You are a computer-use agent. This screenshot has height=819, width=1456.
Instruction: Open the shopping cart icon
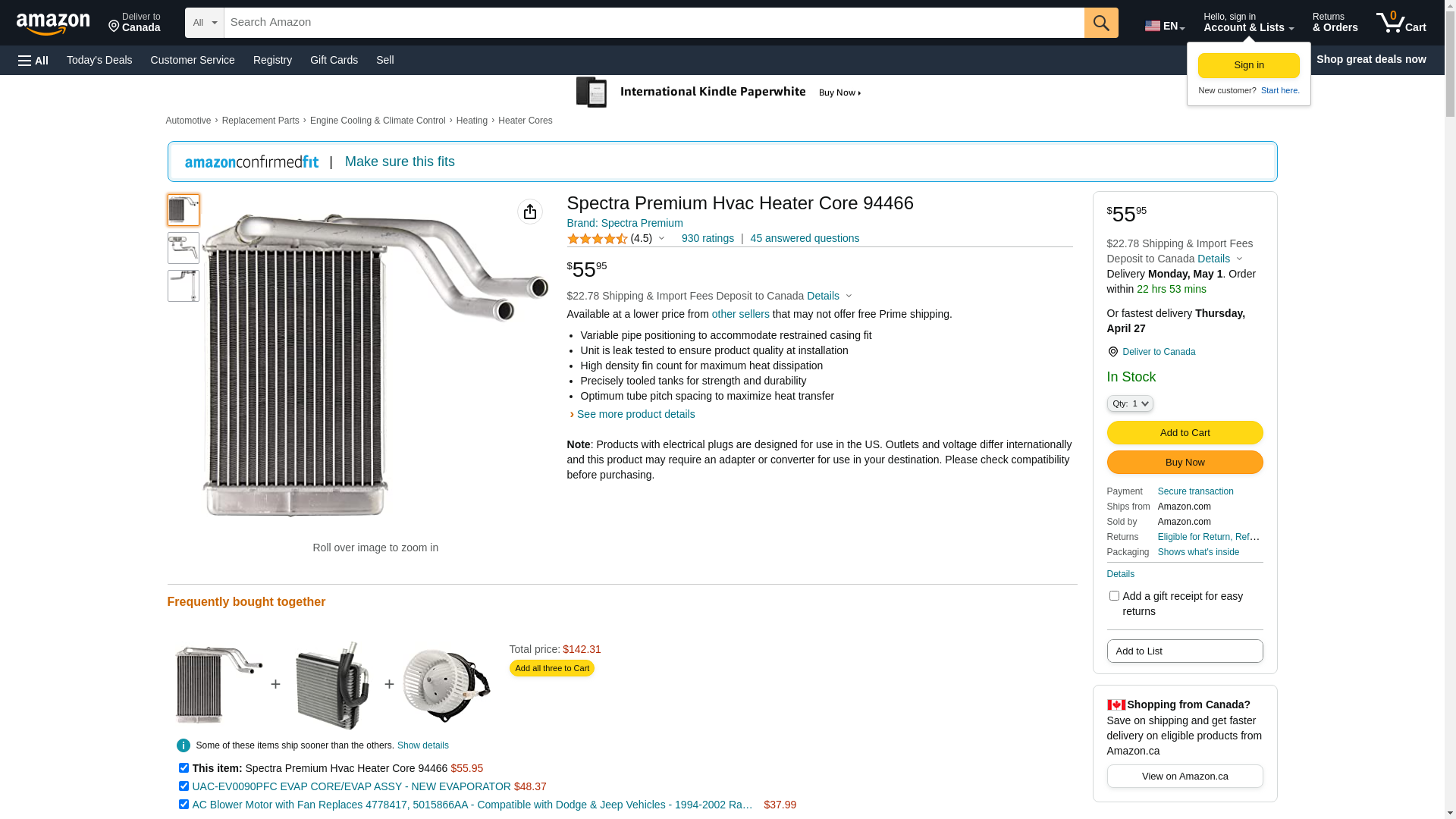[1401, 23]
